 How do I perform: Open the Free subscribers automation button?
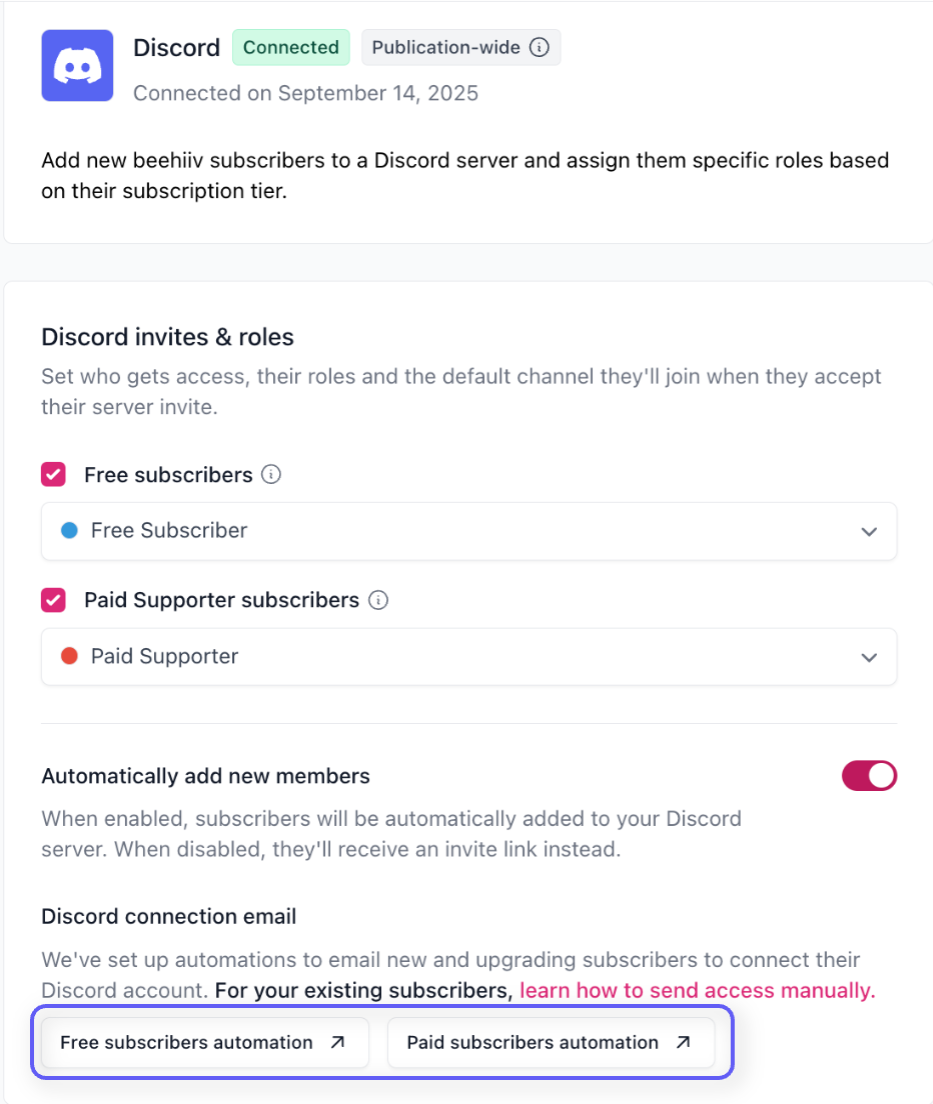click(187, 1042)
